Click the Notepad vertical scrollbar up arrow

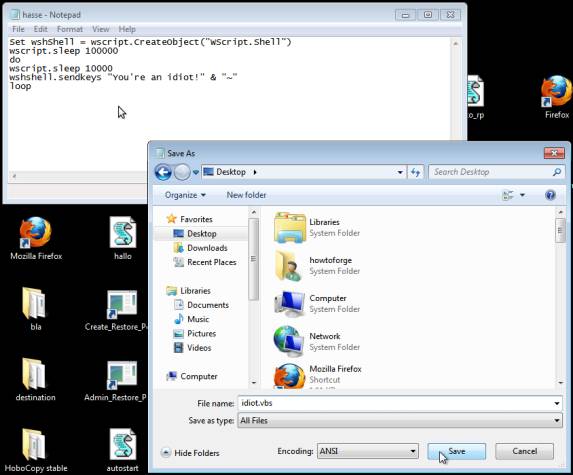[x=455, y=43]
